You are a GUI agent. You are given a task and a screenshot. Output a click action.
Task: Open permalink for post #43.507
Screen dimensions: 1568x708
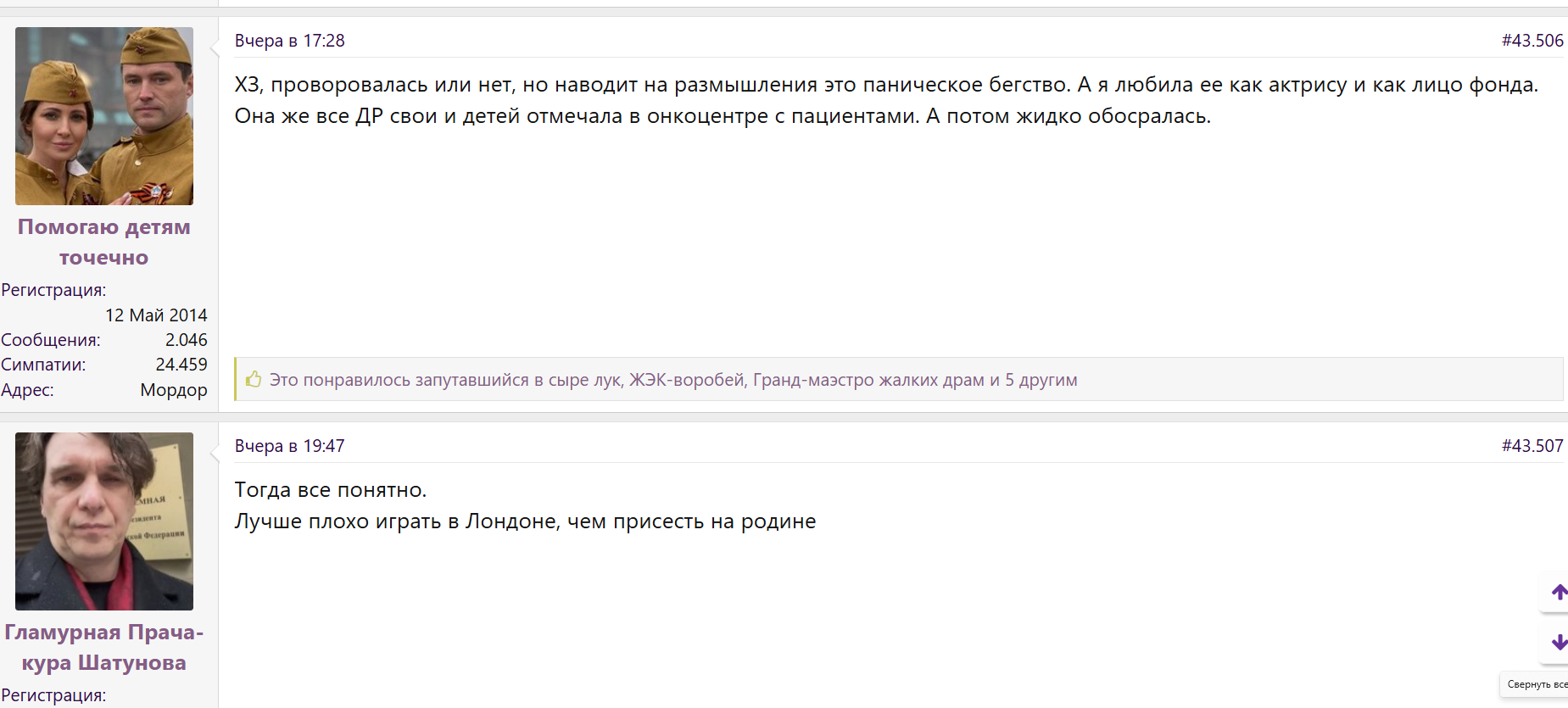pyautogui.click(x=1532, y=446)
